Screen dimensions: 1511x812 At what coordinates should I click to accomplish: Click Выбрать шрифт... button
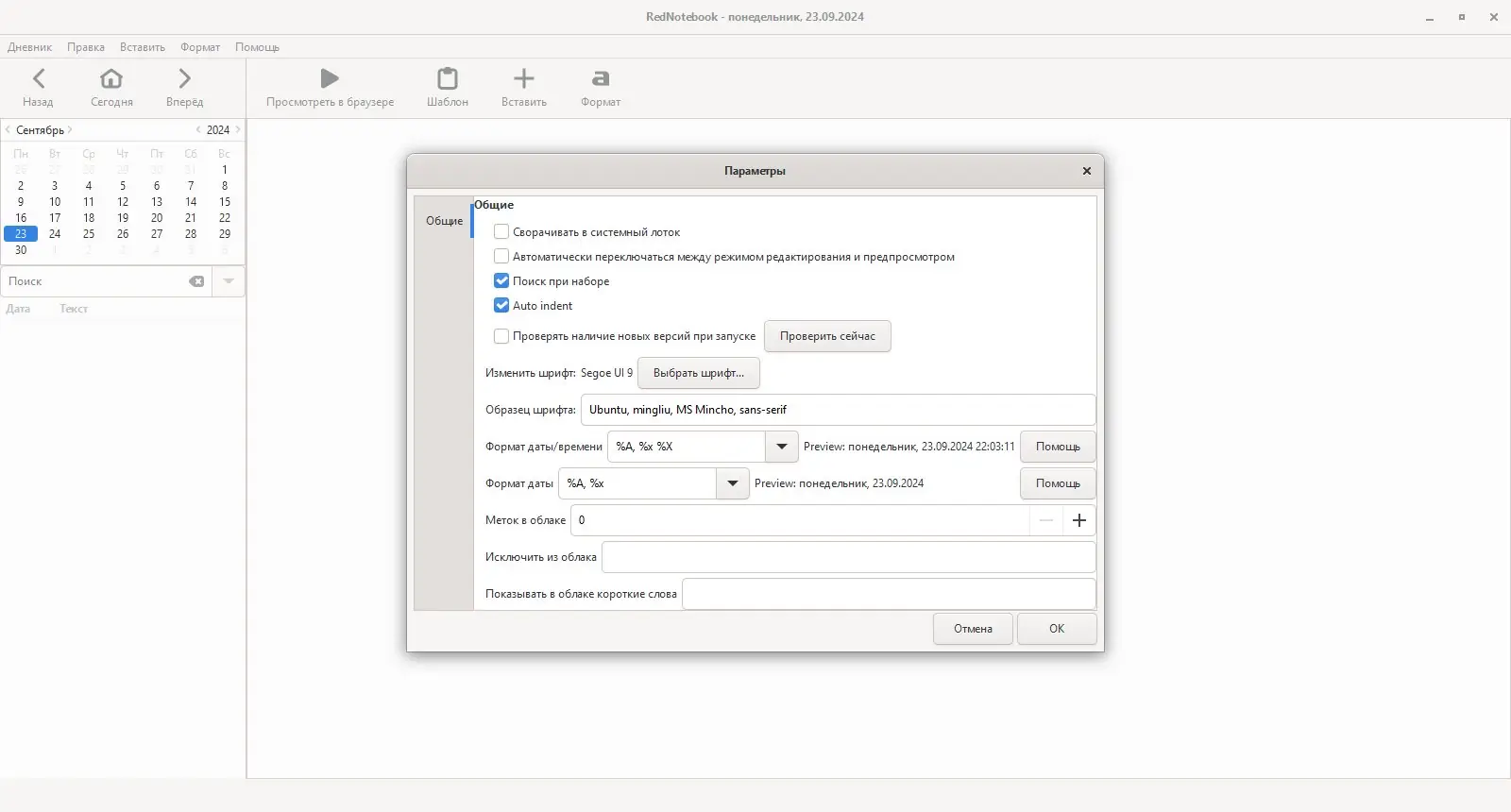[x=699, y=373]
